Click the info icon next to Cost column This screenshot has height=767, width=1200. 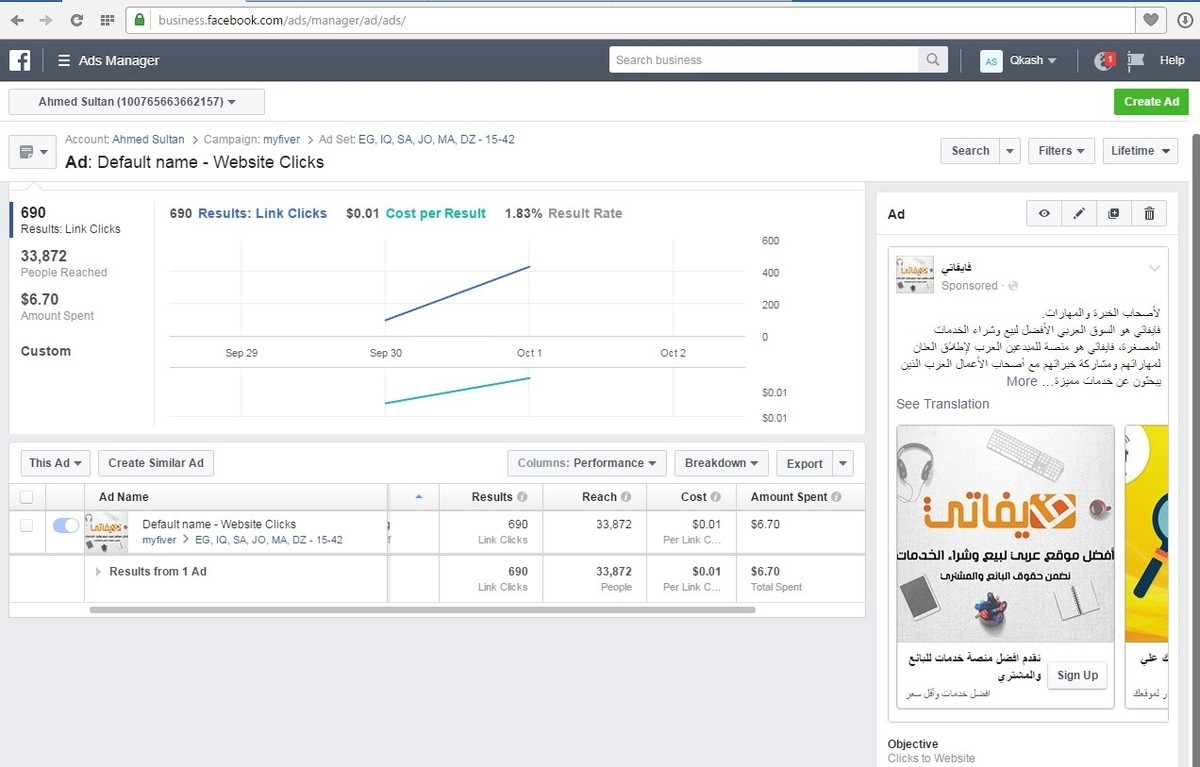pos(716,496)
